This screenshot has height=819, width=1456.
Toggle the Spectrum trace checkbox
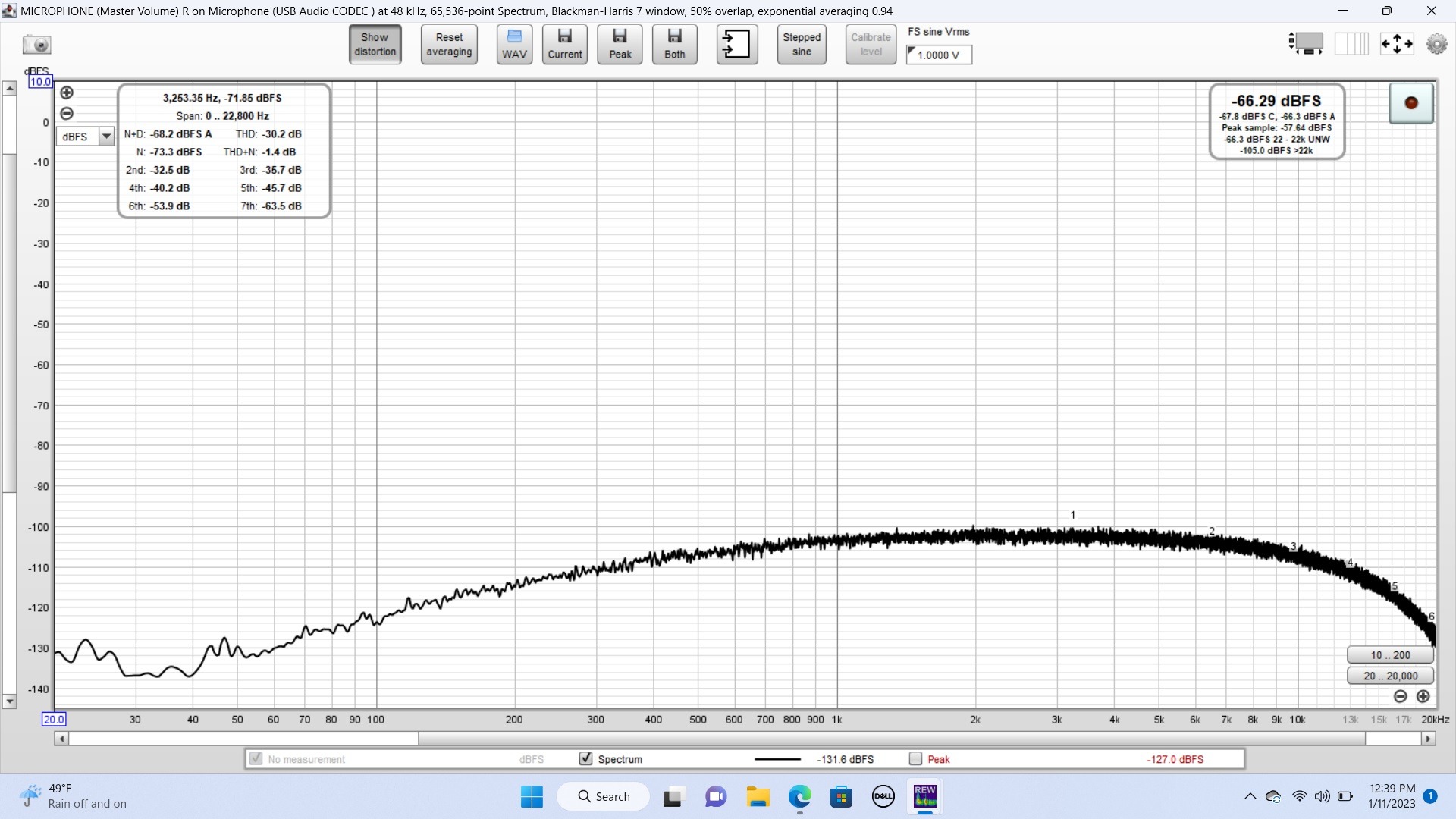pyautogui.click(x=585, y=758)
